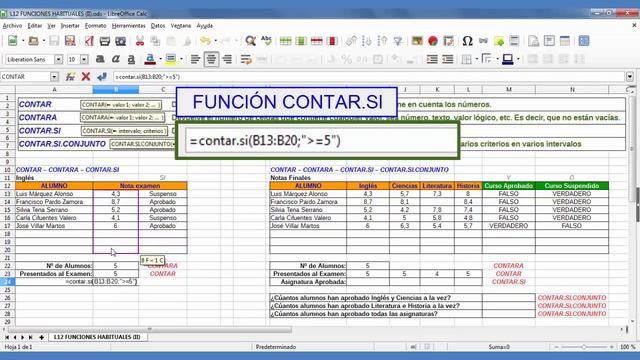Click row 17 header
This screenshot has width=640, height=360.
coord(7,226)
